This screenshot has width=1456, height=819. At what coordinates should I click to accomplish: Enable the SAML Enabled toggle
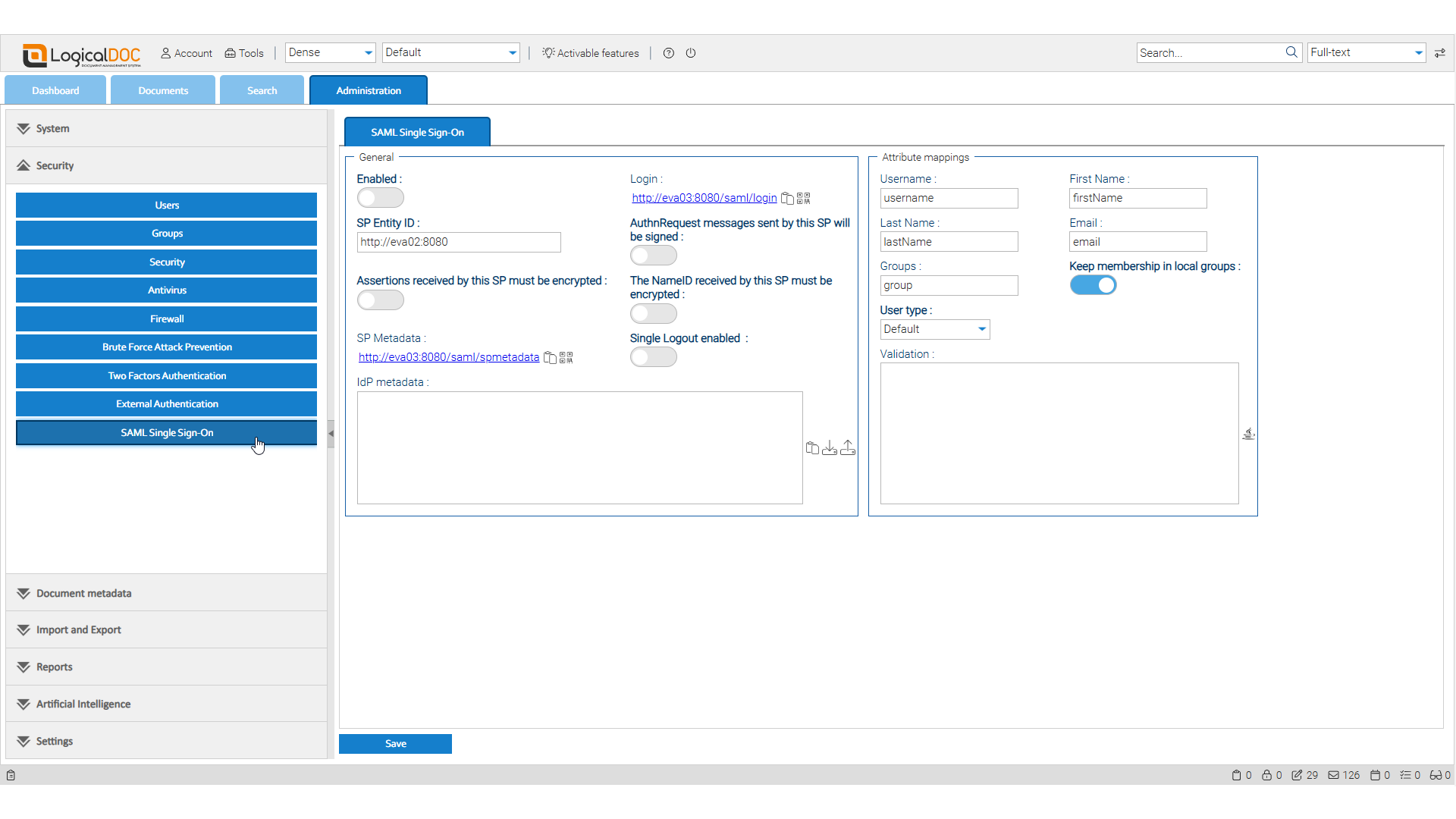(380, 197)
